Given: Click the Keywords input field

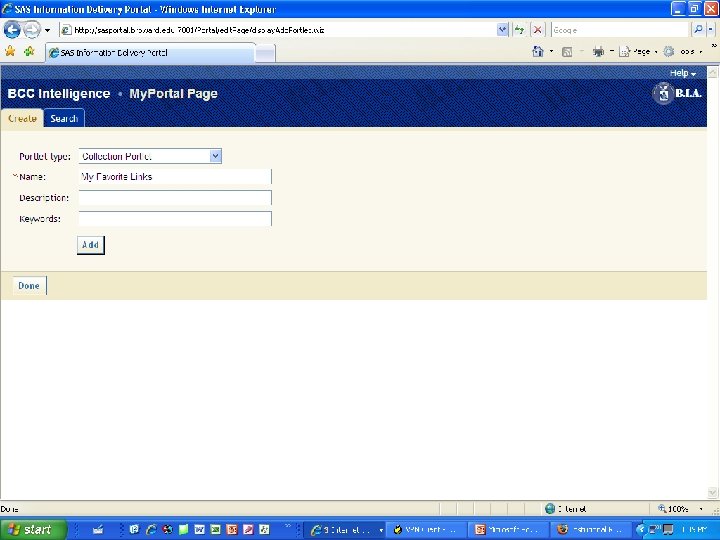Looking at the screenshot, I should tap(175, 219).
